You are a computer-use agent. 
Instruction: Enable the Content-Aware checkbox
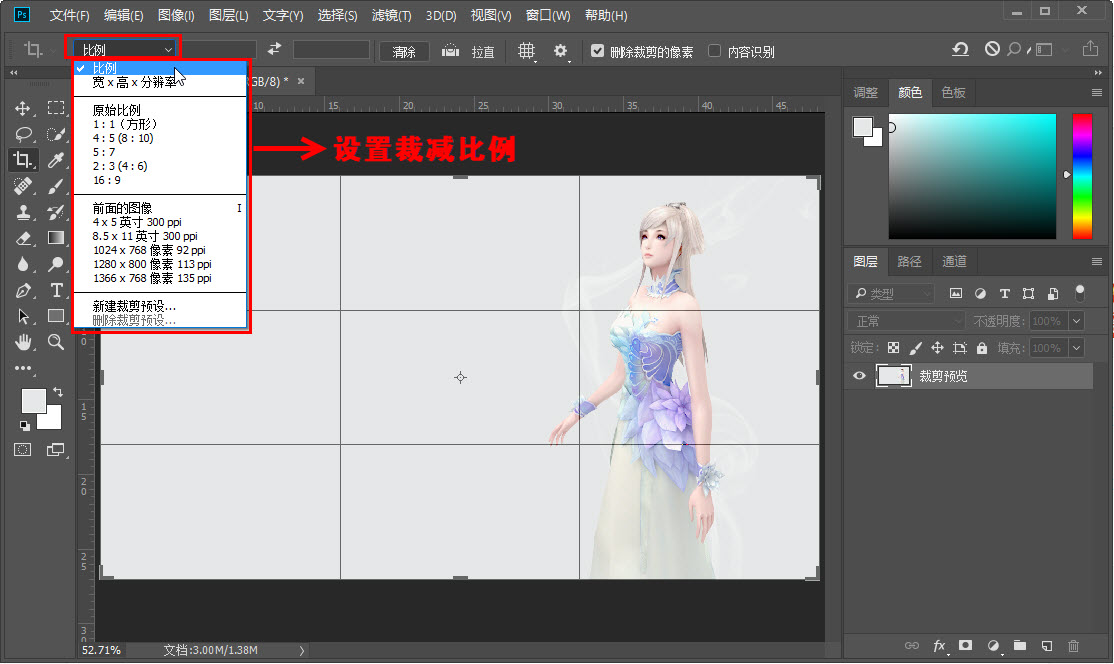coord(715,51)
